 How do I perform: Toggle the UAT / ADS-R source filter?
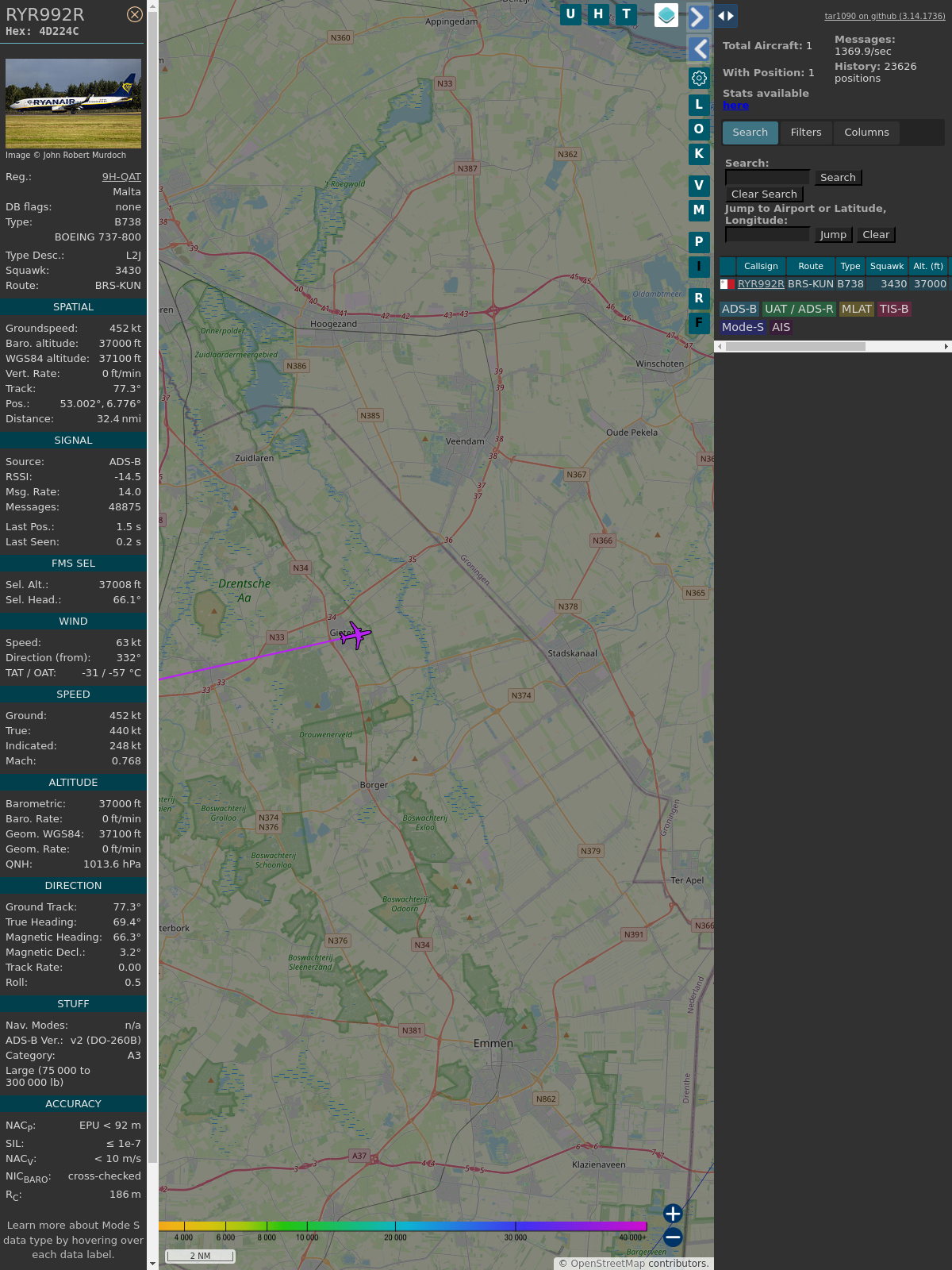(x=799, y=310)
